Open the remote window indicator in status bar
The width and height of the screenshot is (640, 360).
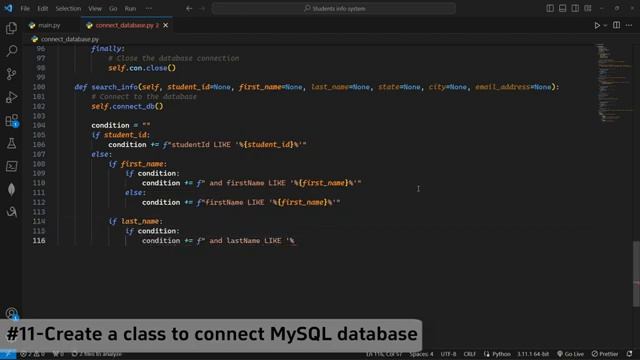pos(8,354)
